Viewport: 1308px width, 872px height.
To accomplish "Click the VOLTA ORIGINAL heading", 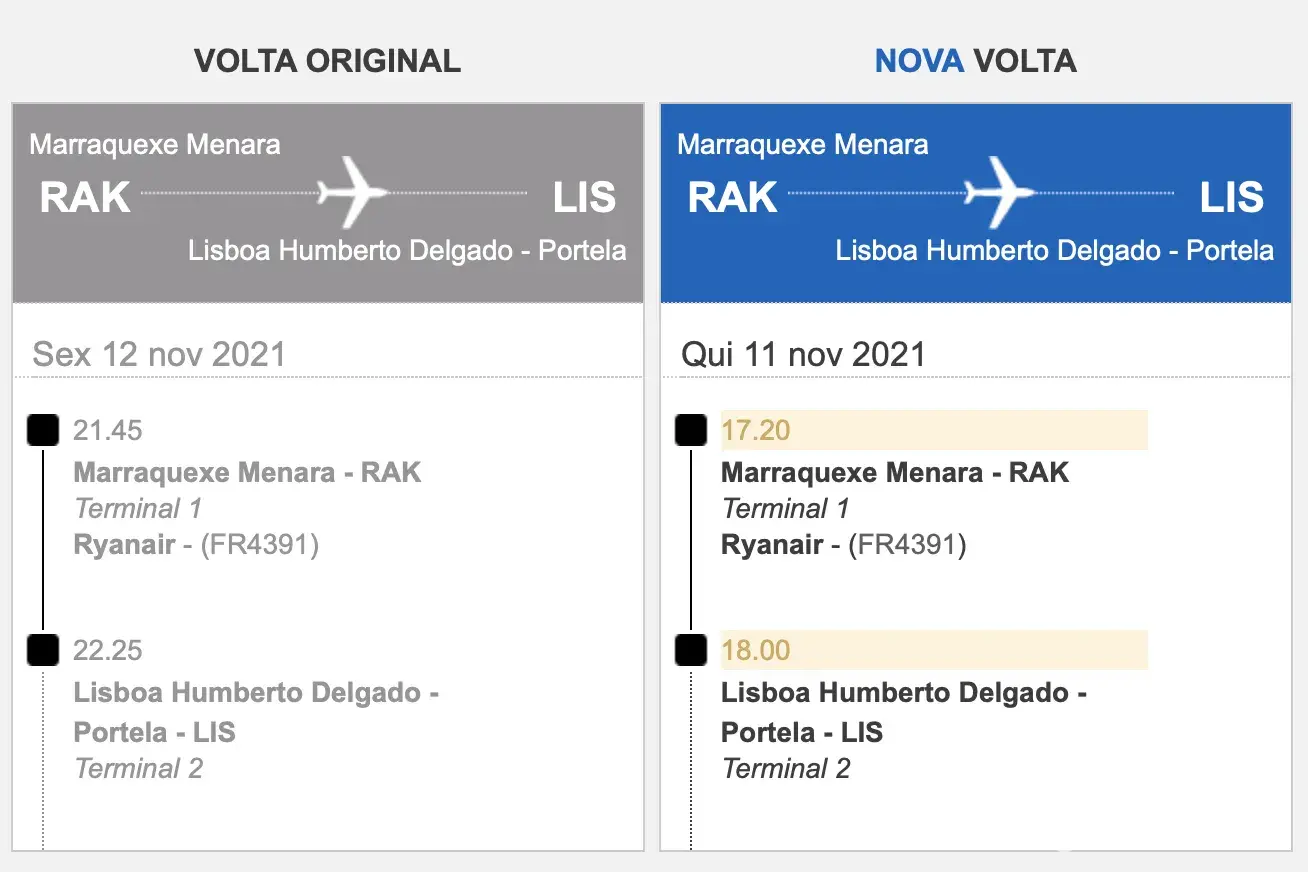I will pyautogui.click(x=328, y=61).
